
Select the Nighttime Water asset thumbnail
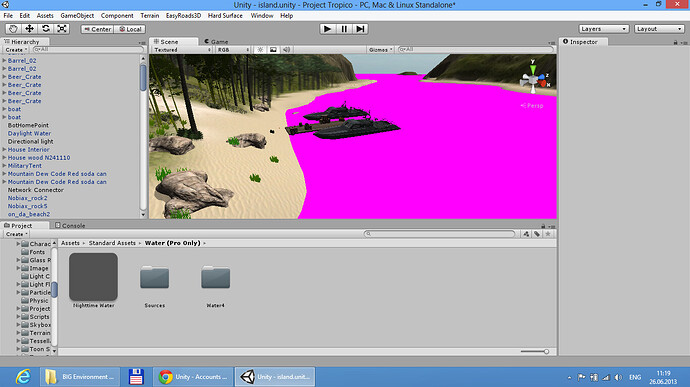click(x=93, y=276)
